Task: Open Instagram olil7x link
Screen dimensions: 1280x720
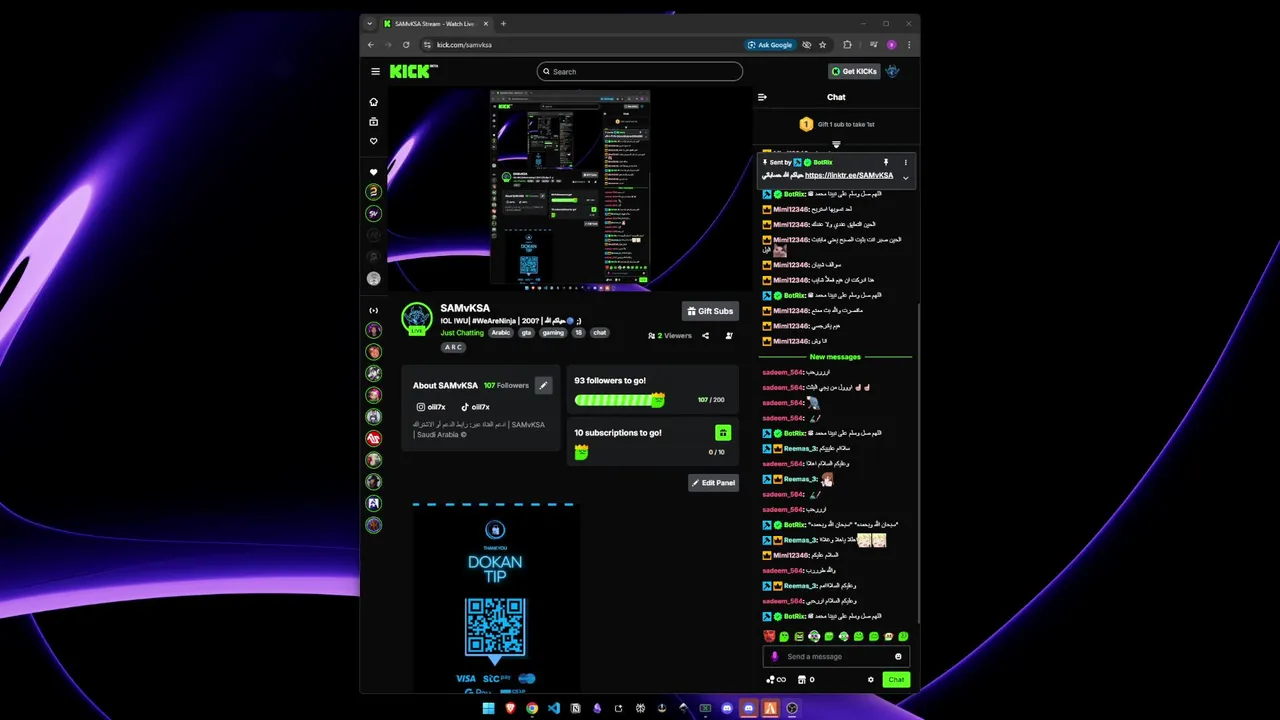Action: click(x=431, y=407)
